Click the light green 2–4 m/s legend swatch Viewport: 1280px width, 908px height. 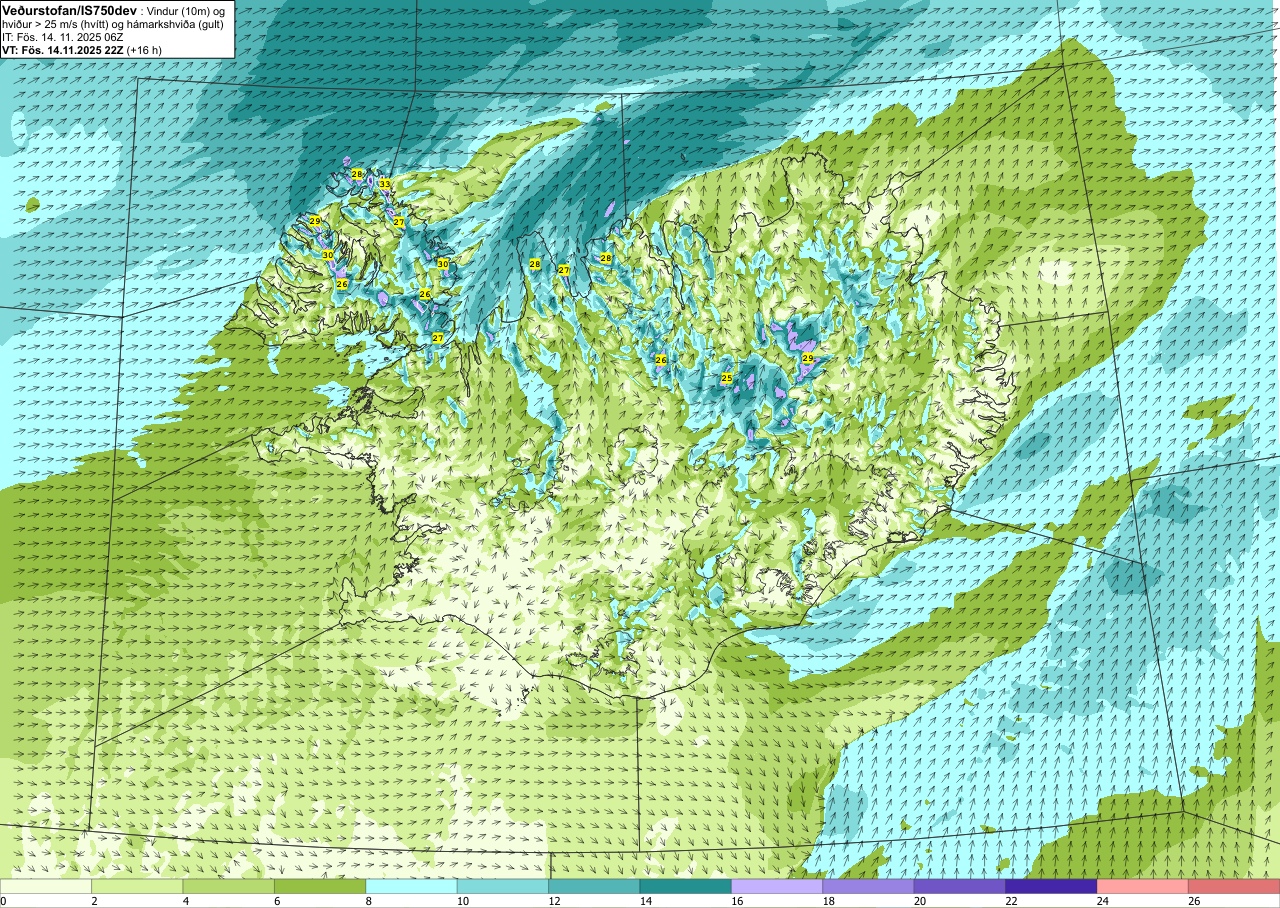click(137, 886)
